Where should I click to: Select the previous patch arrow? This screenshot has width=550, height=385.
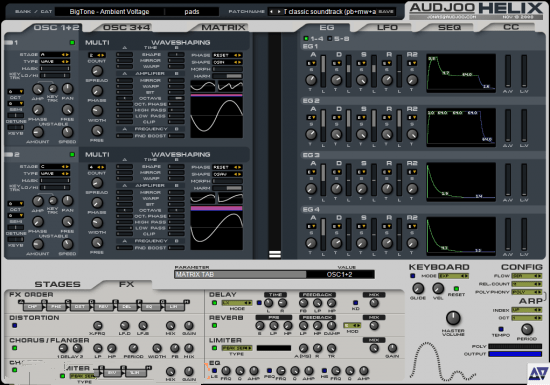(x=271, y=12)
